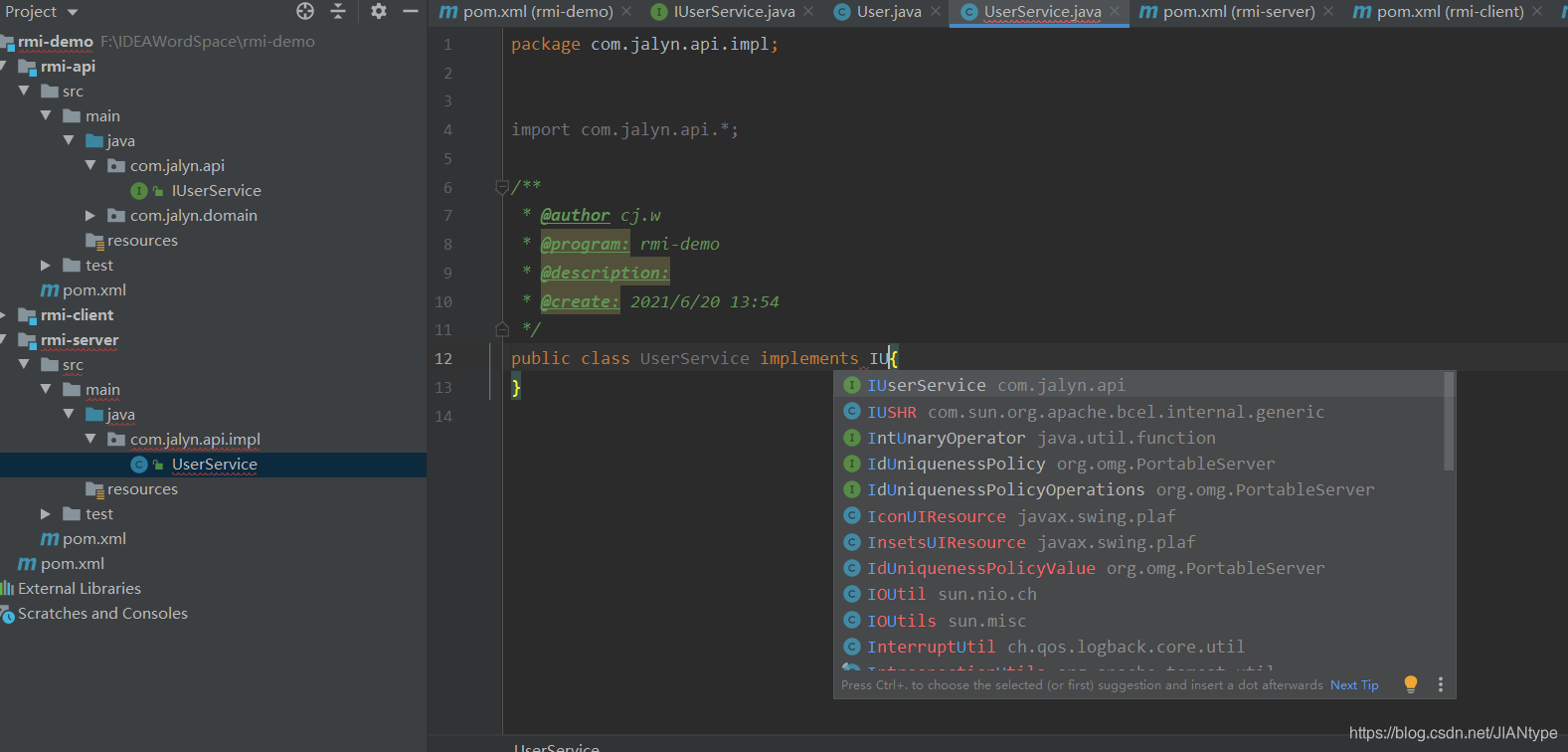This screenshot has height=752, width=1568.
Task: Open pom.xml under rmi-server module
Action: pos(93,538)
